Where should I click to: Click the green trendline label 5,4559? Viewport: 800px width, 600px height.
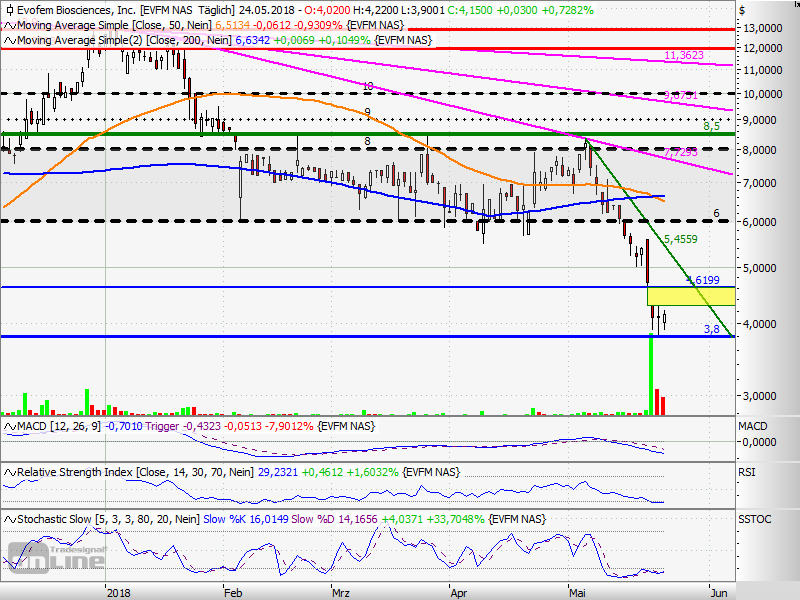pyautogui.click(x=681, y=239)
